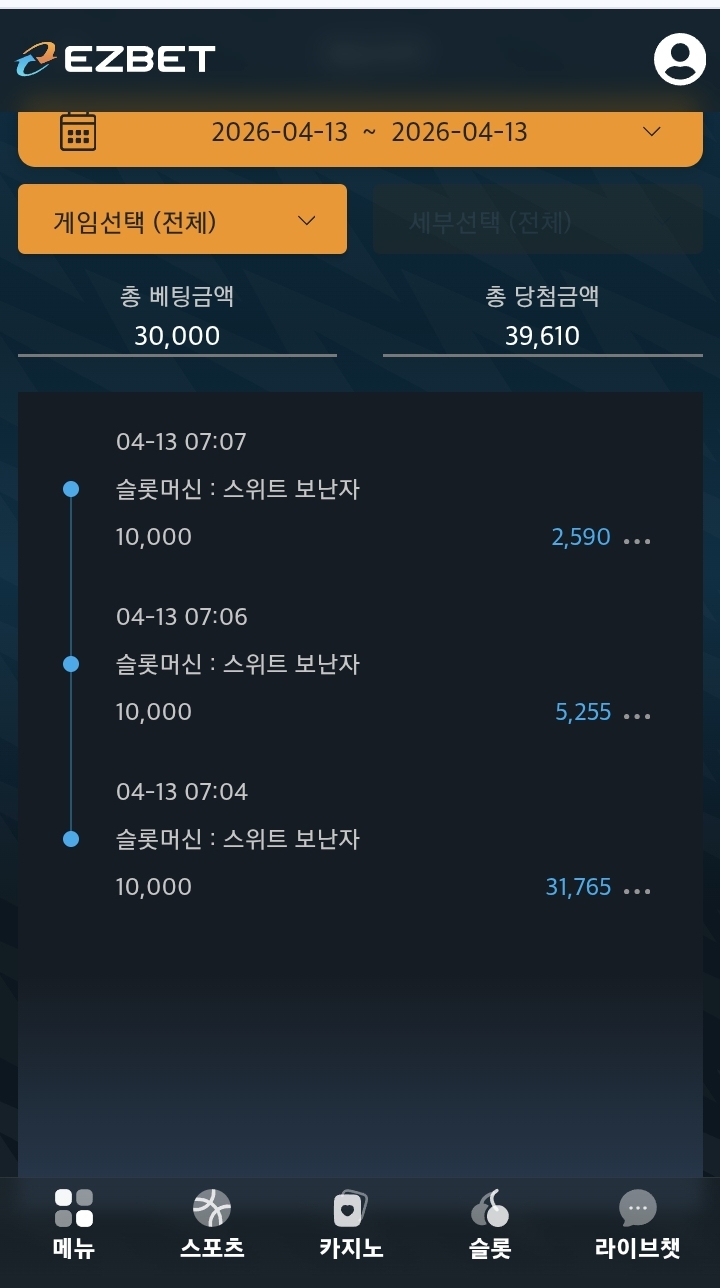Open more options for 2,590 win entry
The width and height of the screenshot is (720, 1288).
pyautogui.click(x=637, y=540)
